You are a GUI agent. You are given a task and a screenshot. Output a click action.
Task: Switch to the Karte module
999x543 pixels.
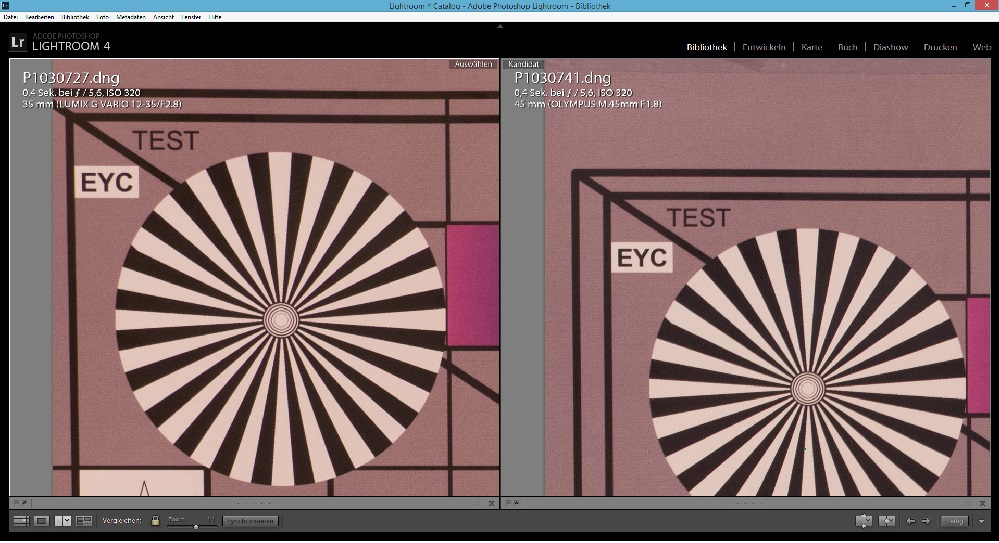pyautogui.click(x=812, y=47)
